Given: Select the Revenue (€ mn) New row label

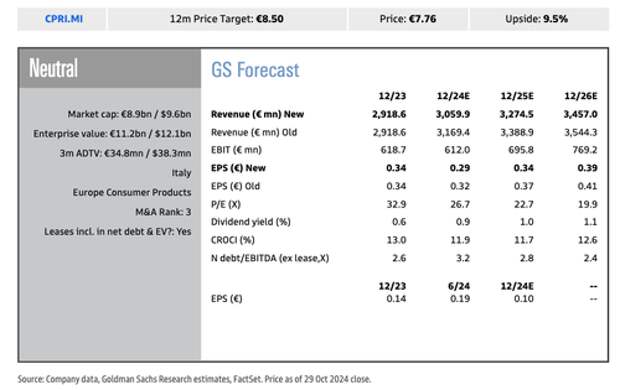Looking at the screenshot, I should point(257,114).
